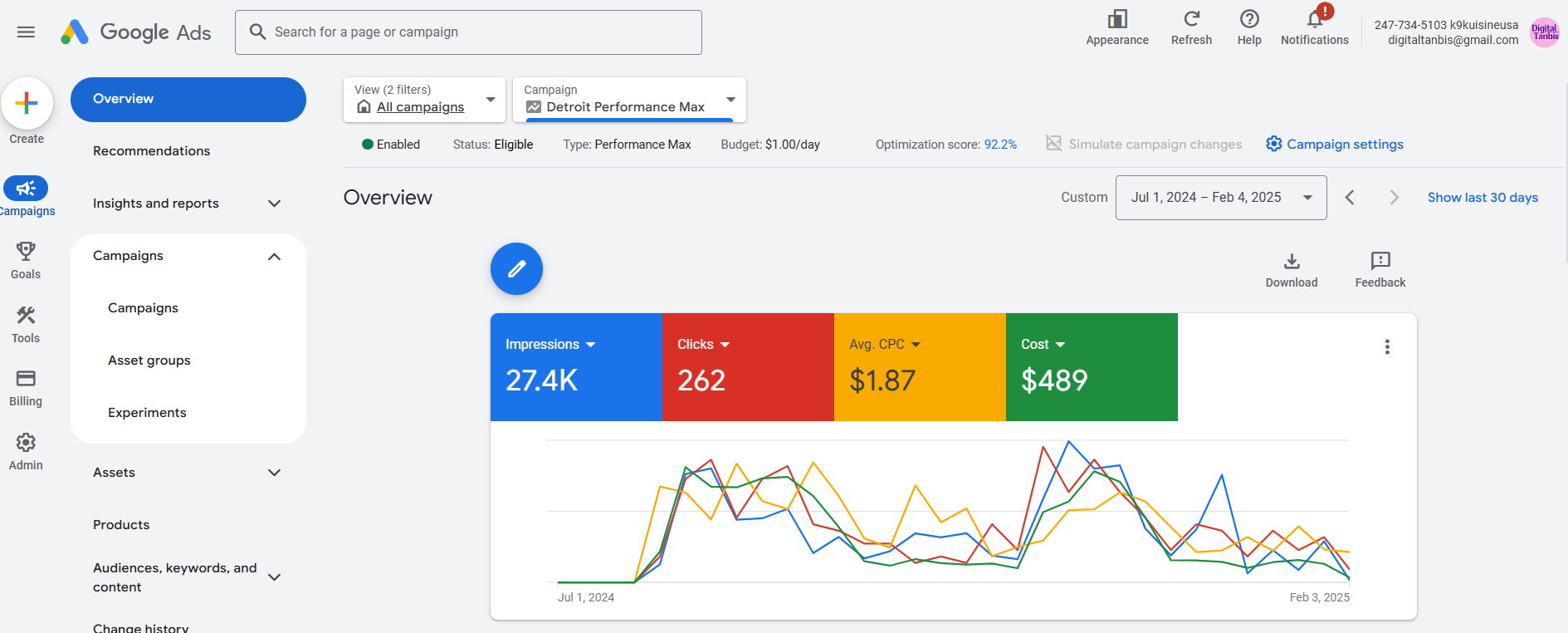Open the date range dropdown
This screenshot has height=633, width=1568.
click(x=1220, y=198)
